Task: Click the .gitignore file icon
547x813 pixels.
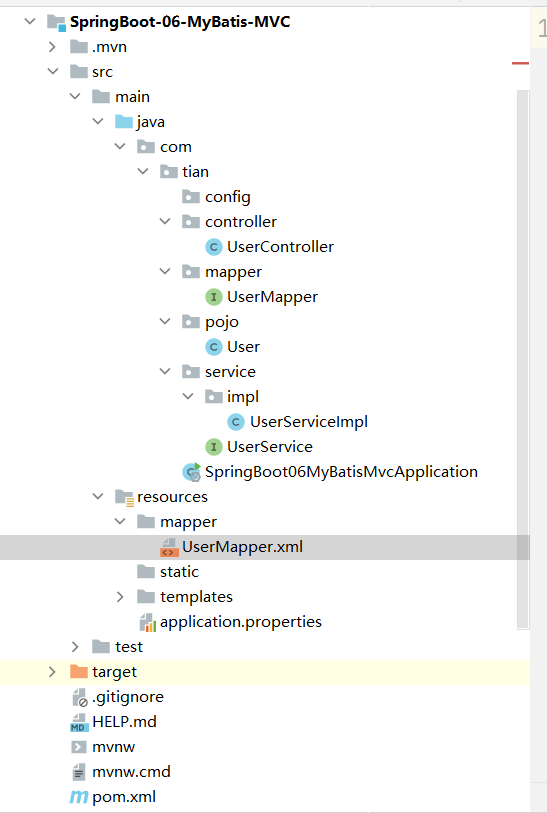Action: (79, 697)
